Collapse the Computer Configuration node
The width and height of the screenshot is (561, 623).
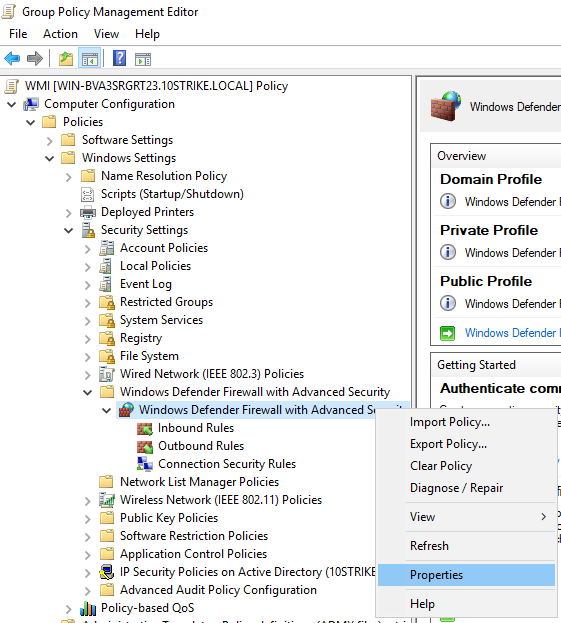[x=12, y=104]
